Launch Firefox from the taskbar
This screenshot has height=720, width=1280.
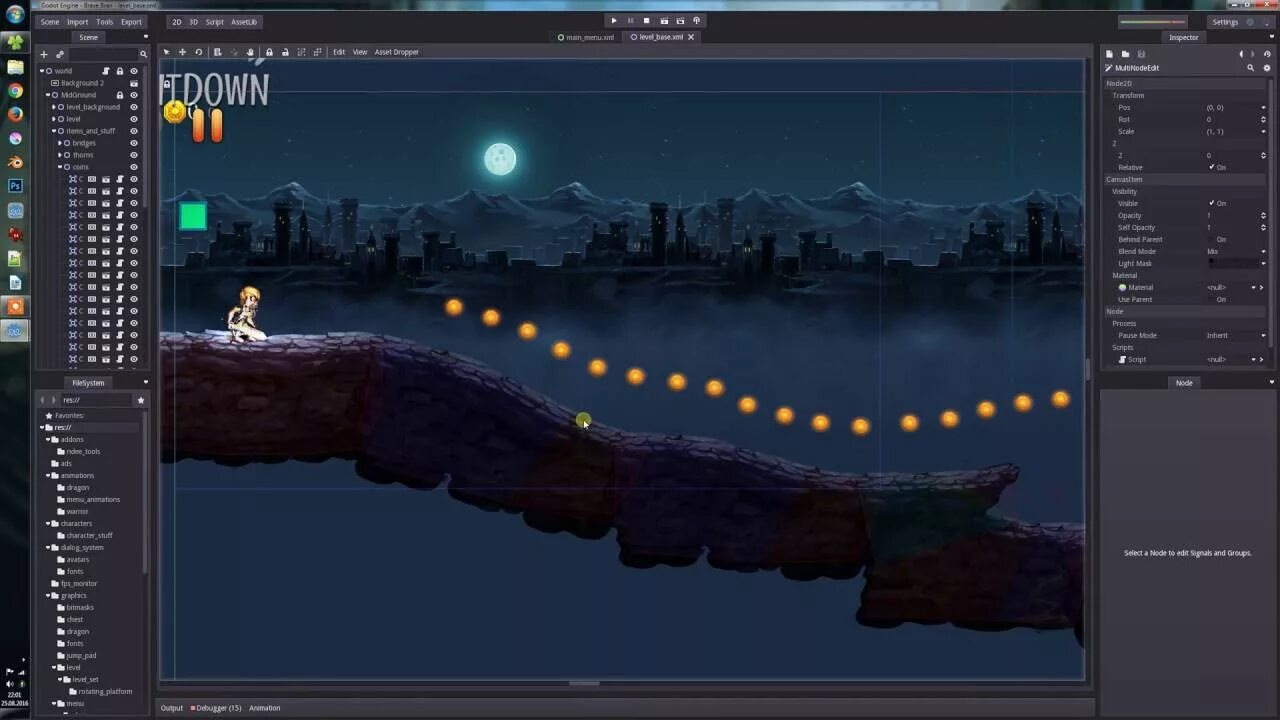point(15,114)
